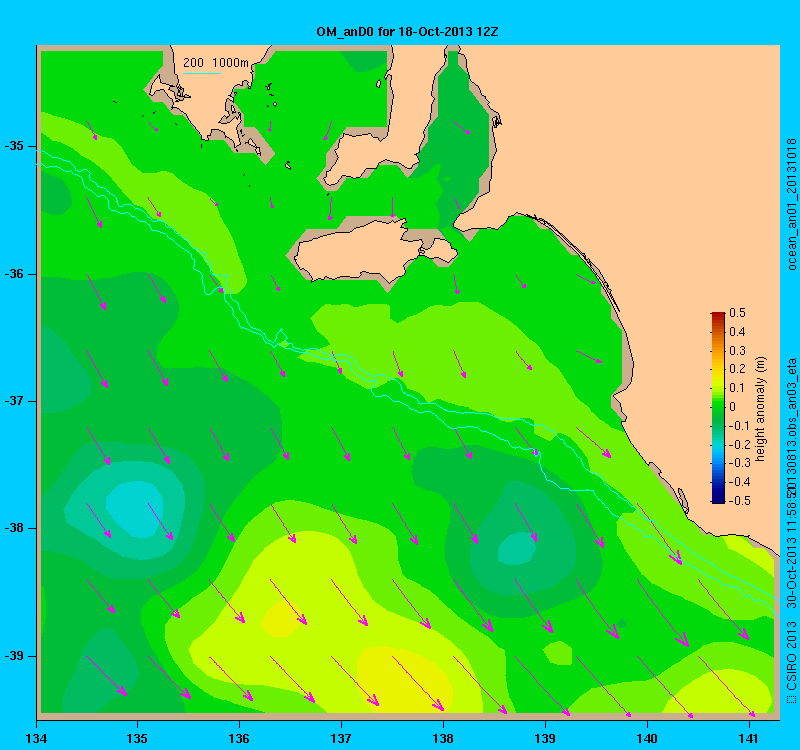Click the longitude label 141
This screenshot has width=800, height=750.
coord(749,738)
